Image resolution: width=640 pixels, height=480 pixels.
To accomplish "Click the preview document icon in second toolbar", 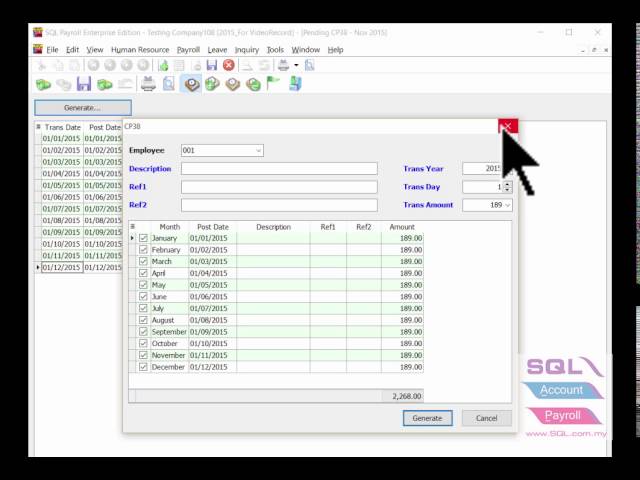I will point(169,84).
